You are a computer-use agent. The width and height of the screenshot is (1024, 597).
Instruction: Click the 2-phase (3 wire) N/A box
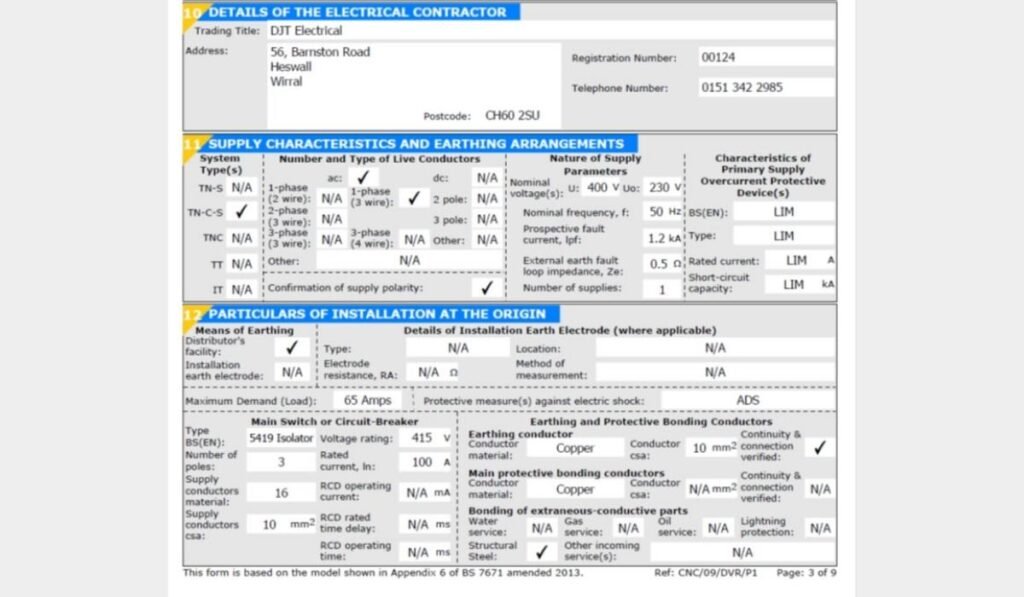332,219
